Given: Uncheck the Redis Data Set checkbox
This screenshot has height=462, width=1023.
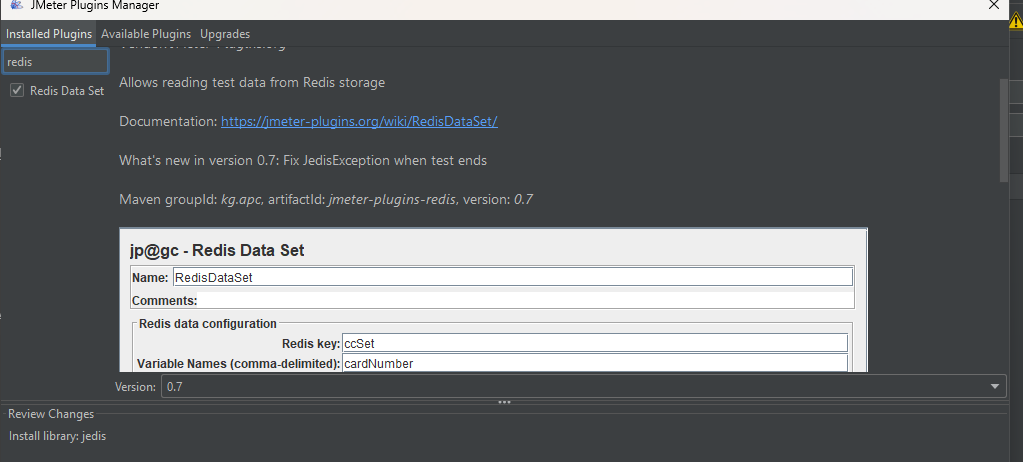Looking at the screenshot, I should pyautogui.click(x=17, y=91).
